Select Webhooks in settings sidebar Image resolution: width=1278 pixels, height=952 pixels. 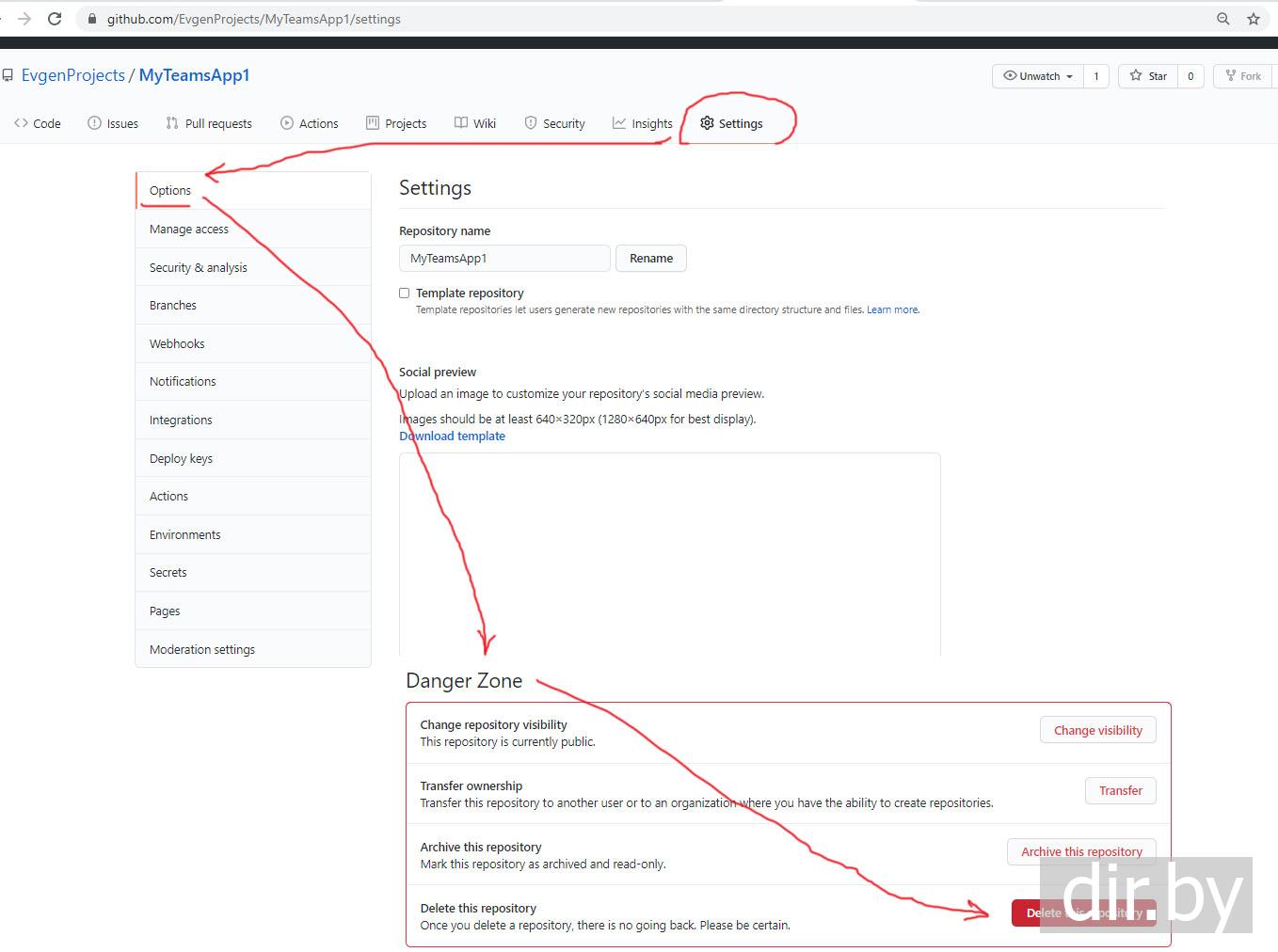pos(253,344)
